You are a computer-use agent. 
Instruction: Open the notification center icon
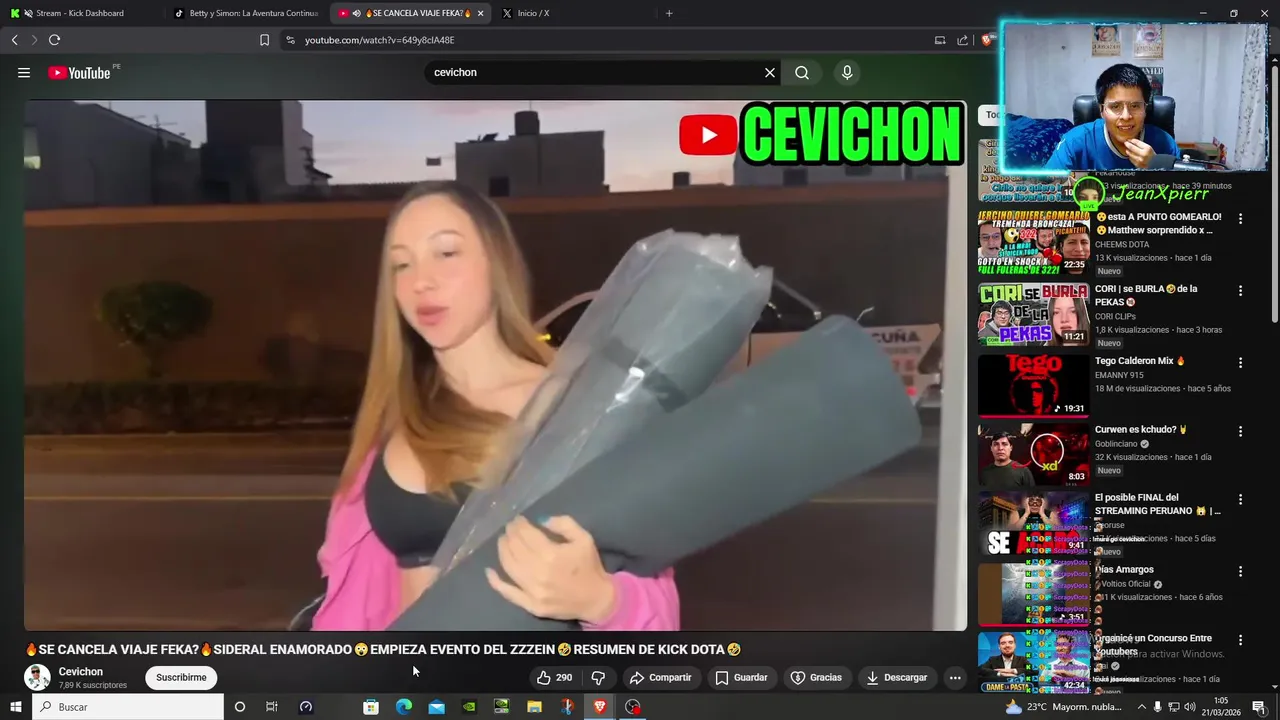pos(1259,707)
